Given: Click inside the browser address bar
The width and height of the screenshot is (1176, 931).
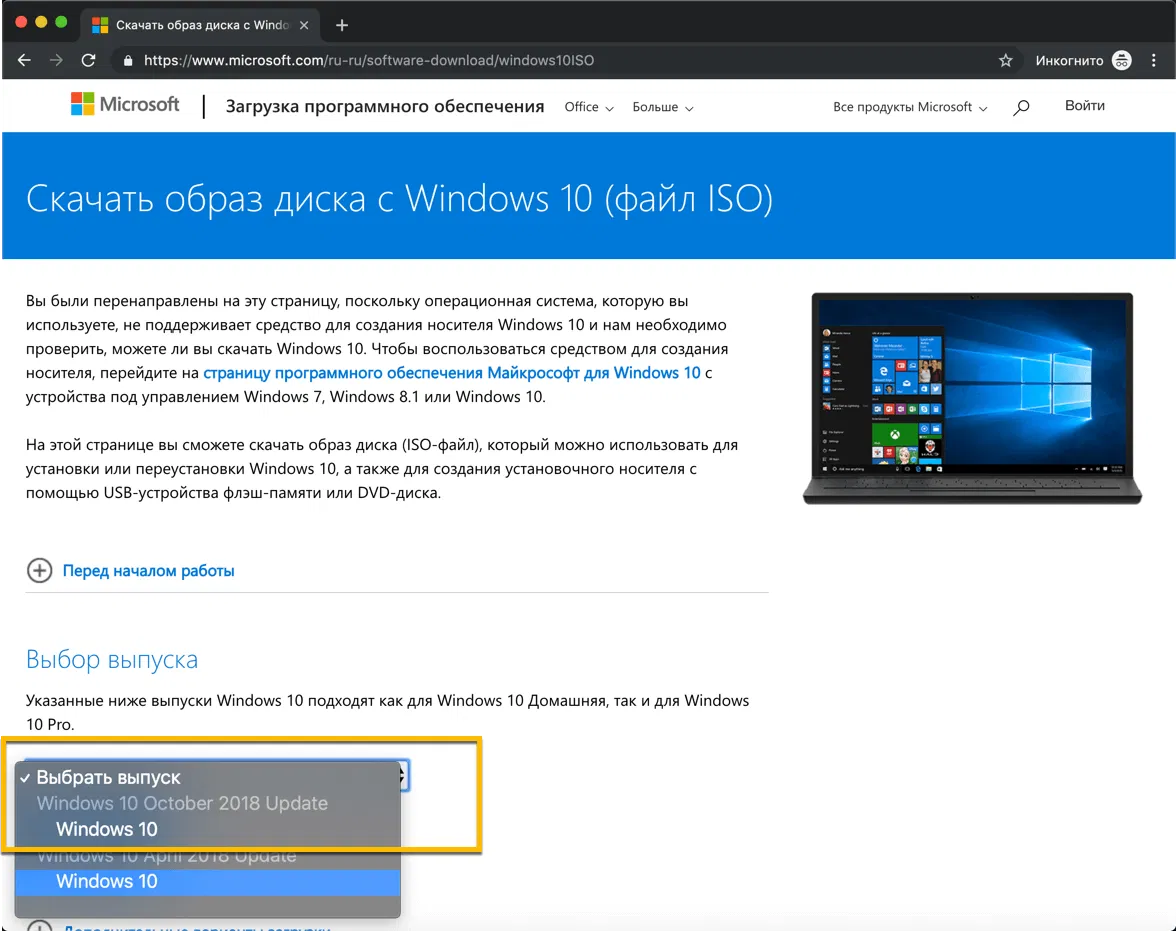Looking at the screenshot, I should click(400, 60).
